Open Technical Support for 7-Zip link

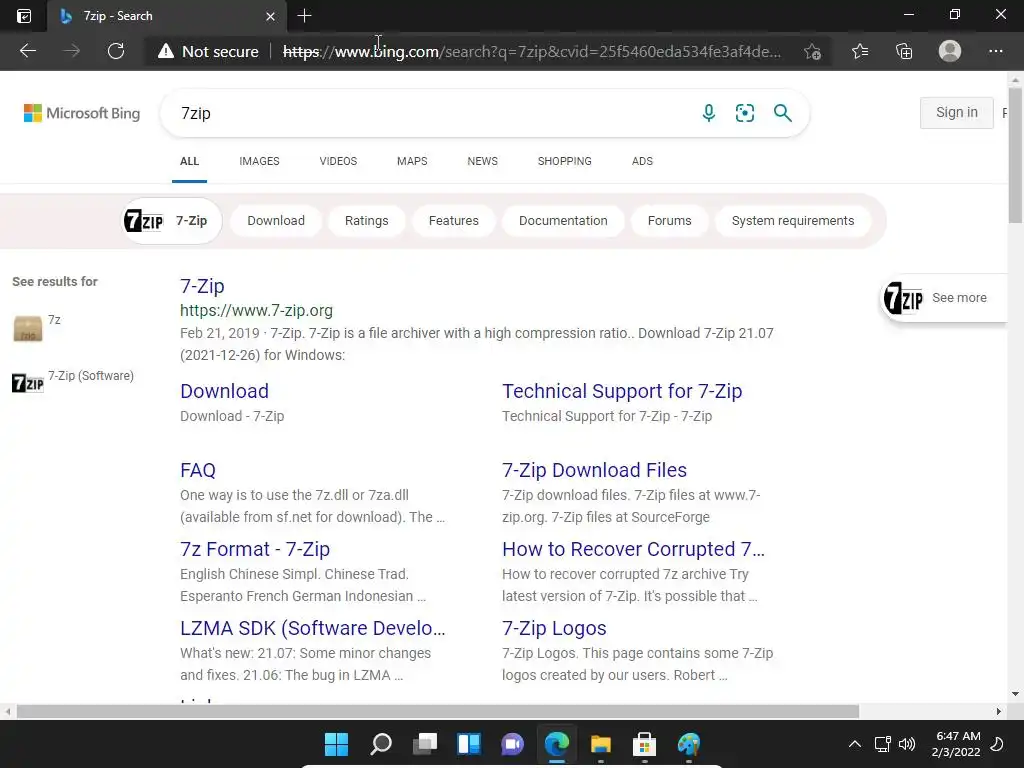tap(622, 391)
